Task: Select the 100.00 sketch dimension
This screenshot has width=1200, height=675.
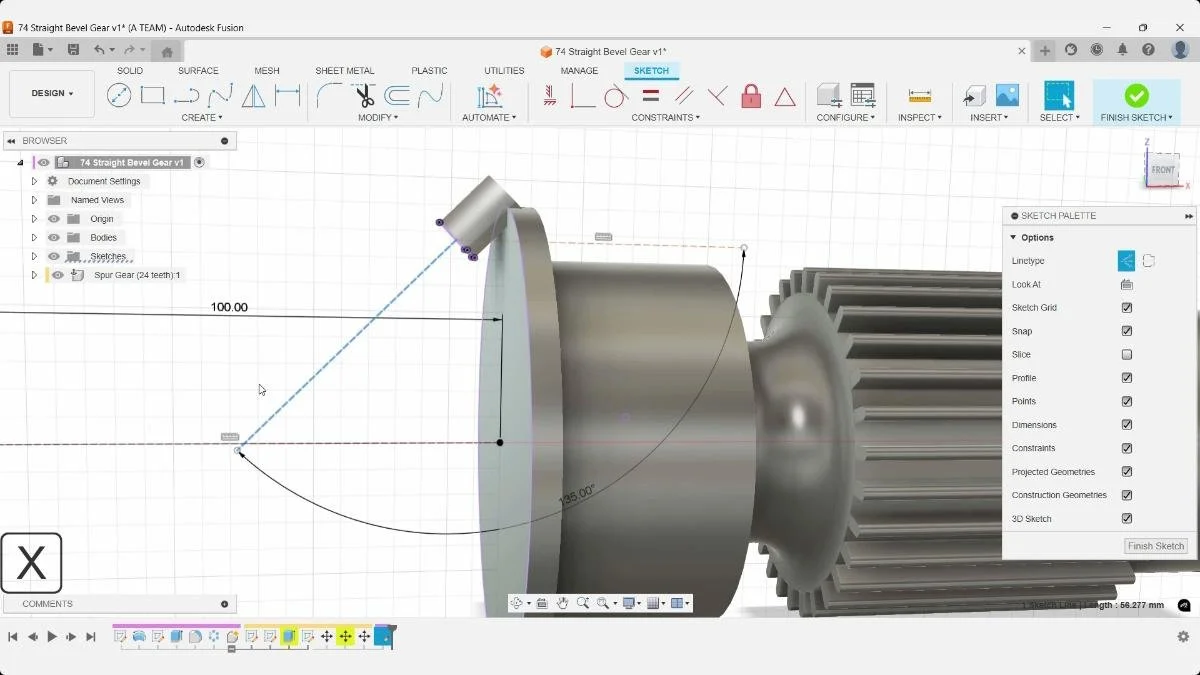Action: (x=229, y=307)
